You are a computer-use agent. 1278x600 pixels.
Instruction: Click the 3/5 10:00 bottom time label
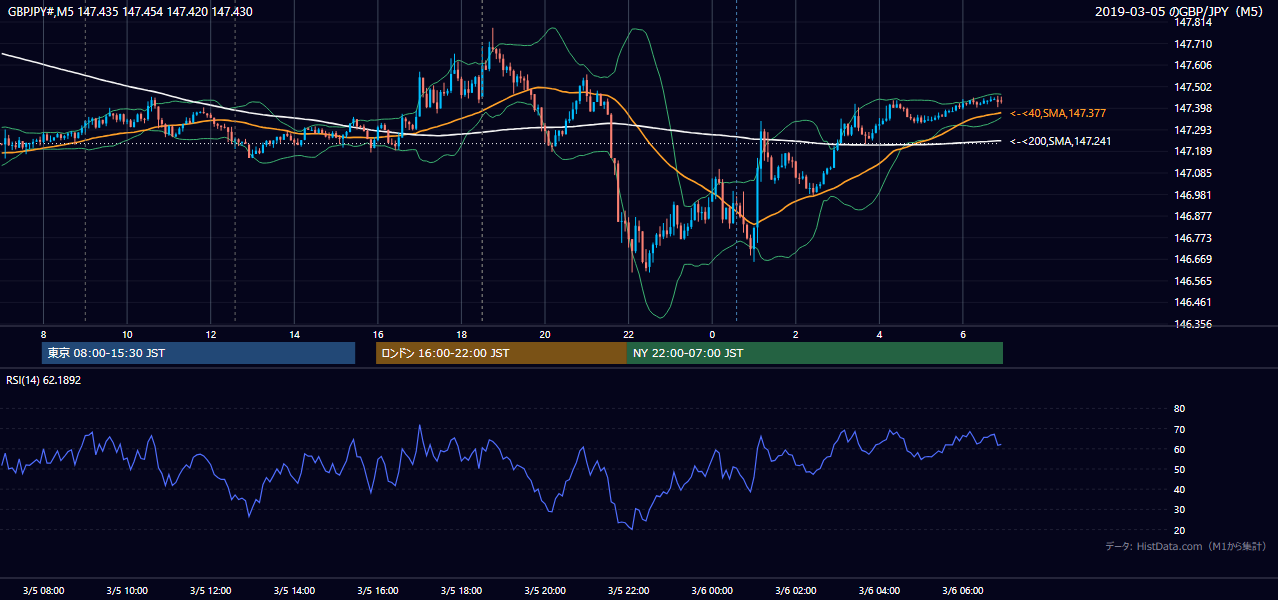pos(127,590)
